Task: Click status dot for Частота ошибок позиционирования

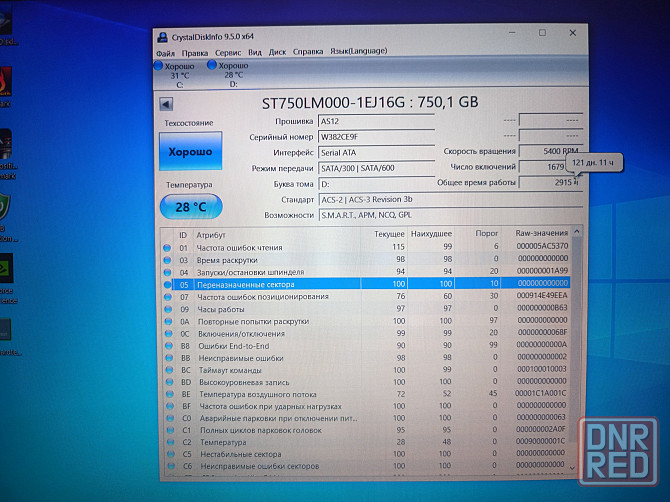Action: point(168,297)
